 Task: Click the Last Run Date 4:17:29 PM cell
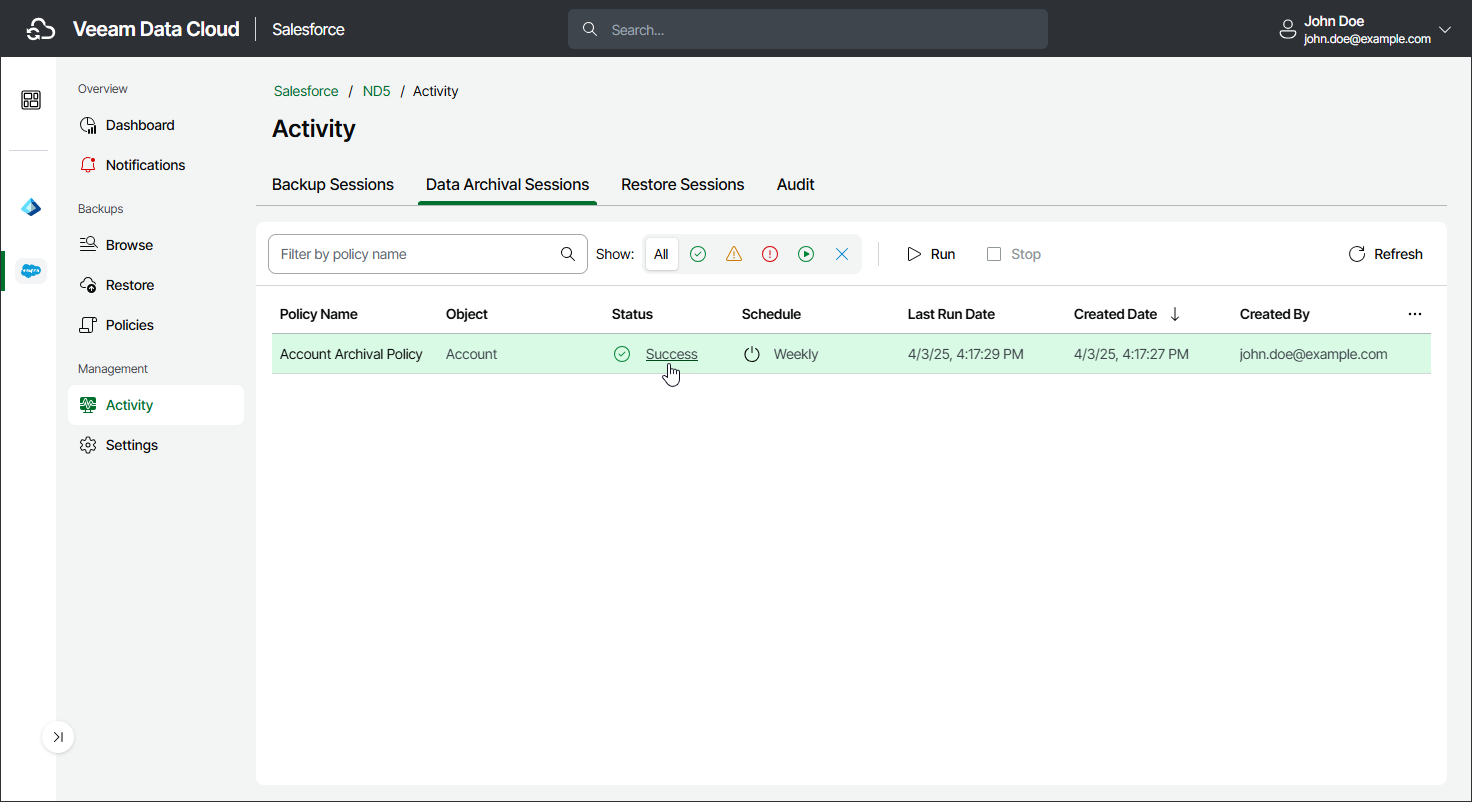click(x=966, y=354)
